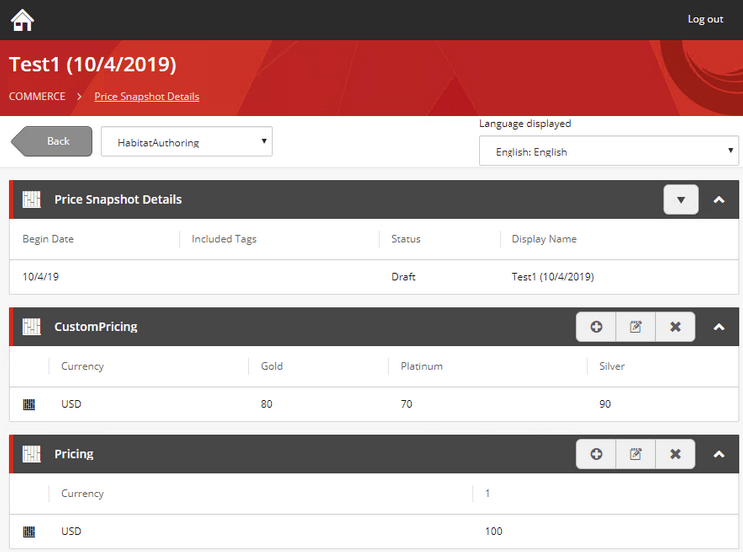Click the CustomPricing header grid icon

click(x=32, y=327)
